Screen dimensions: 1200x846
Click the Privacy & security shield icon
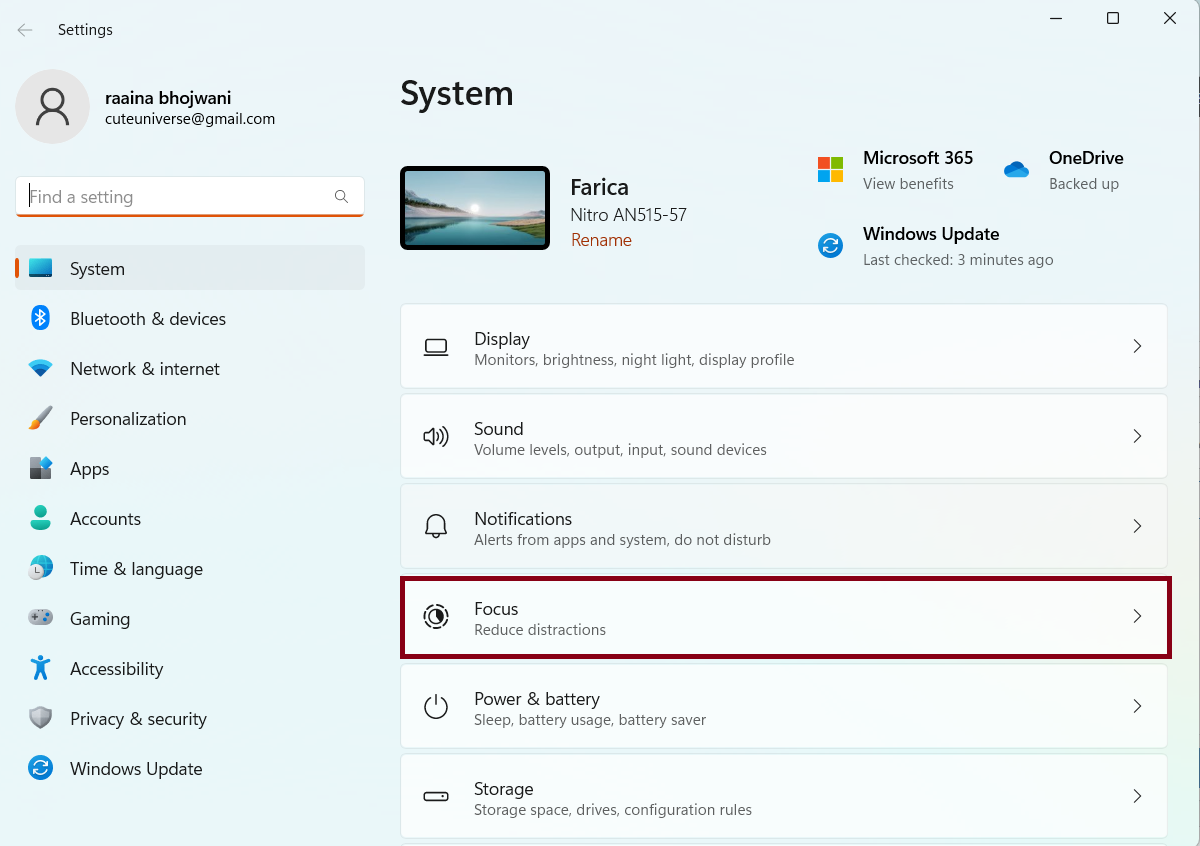[40, 718]
